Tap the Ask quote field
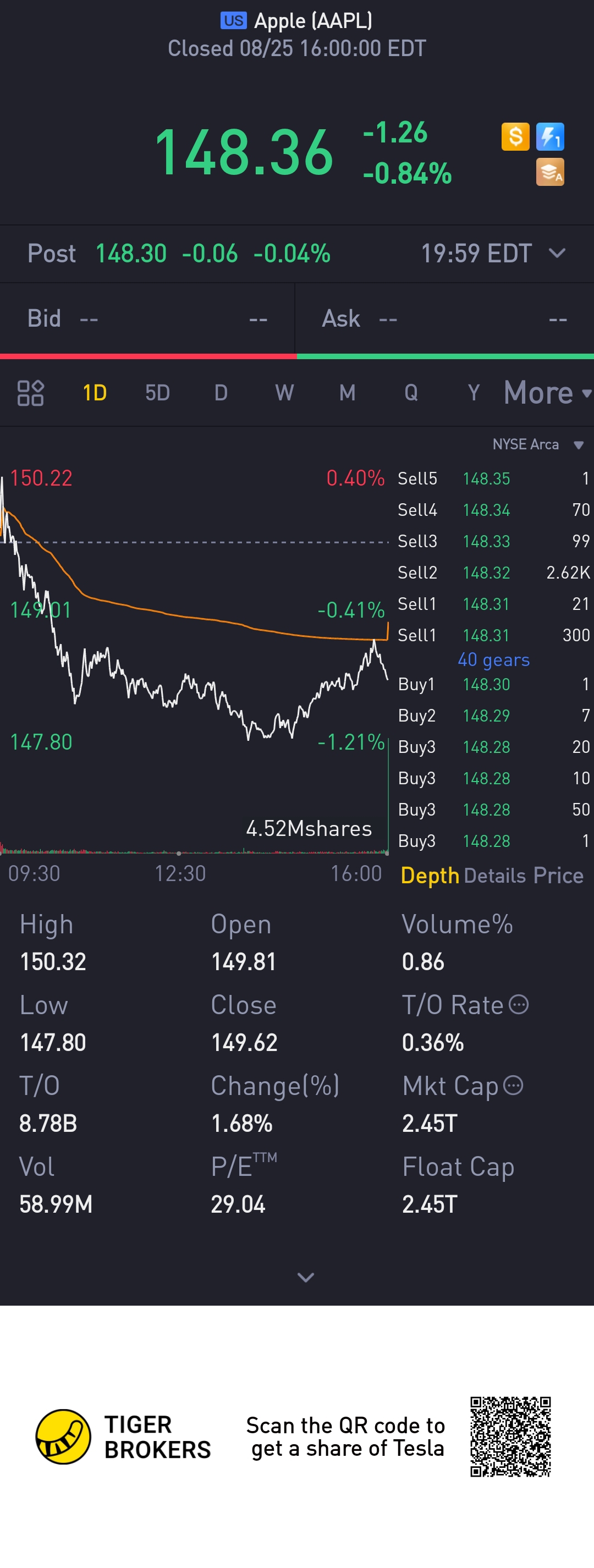 click(445, 318)
